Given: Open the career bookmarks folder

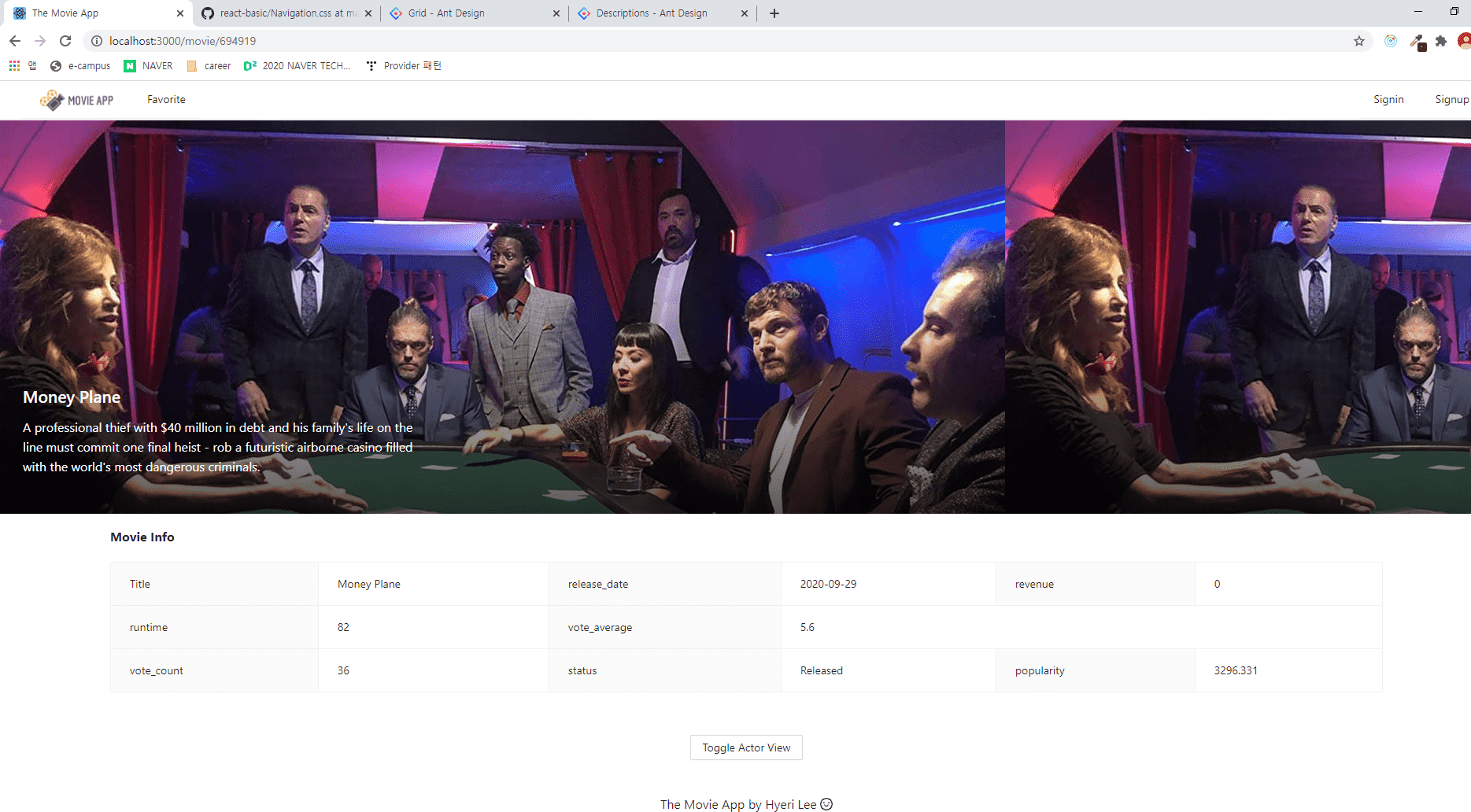Looking at the screenshot, I should click(x=209, y=66).
